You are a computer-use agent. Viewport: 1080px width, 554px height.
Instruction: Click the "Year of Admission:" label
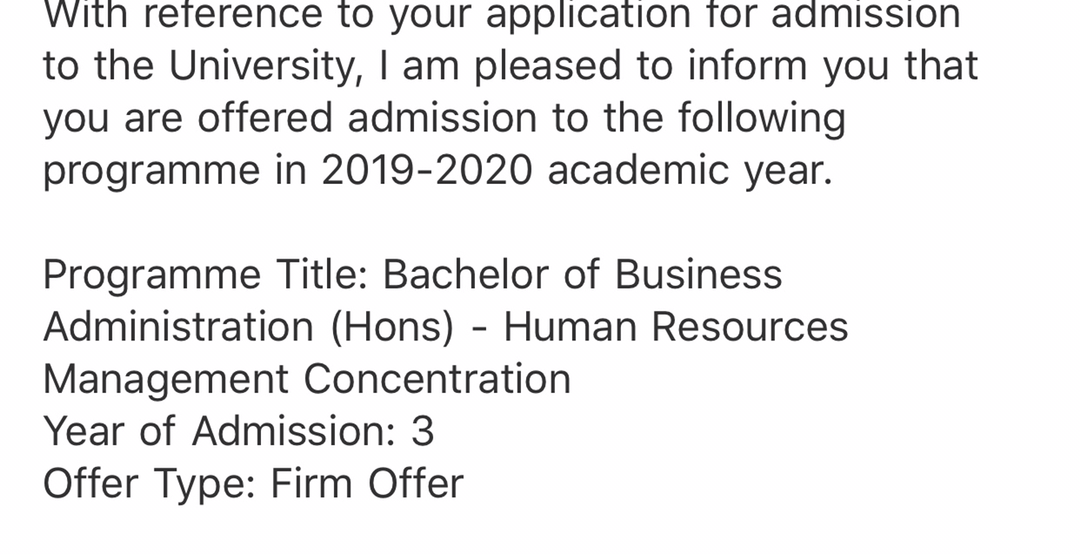coord(219,431)
